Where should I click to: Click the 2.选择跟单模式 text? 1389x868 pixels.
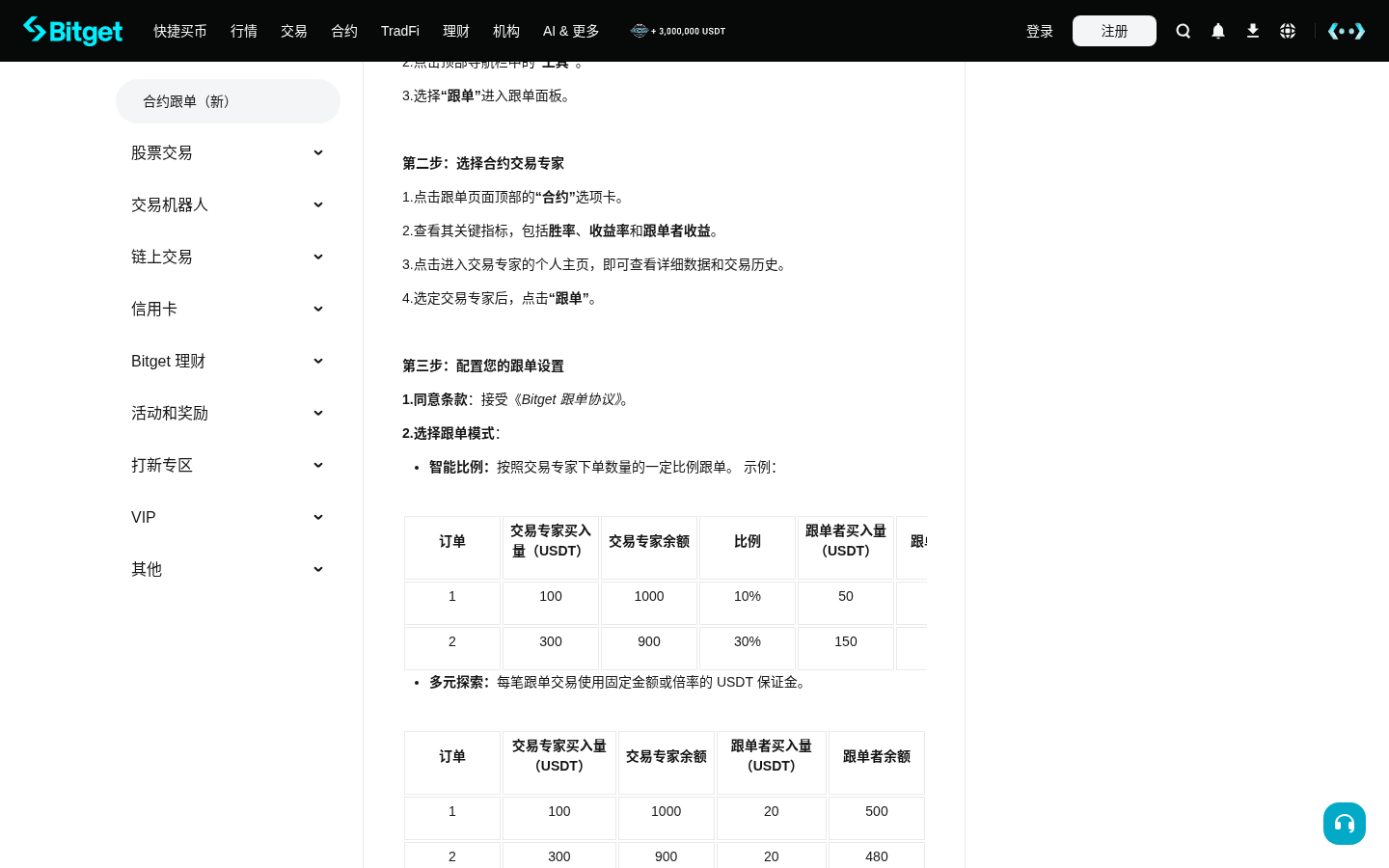[450, 433]
